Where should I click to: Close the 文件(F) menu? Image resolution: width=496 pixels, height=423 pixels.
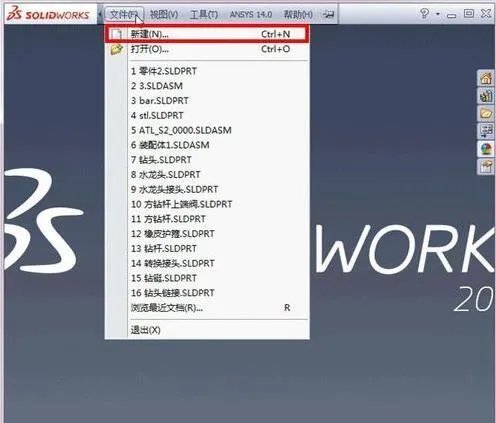(124, 14)
